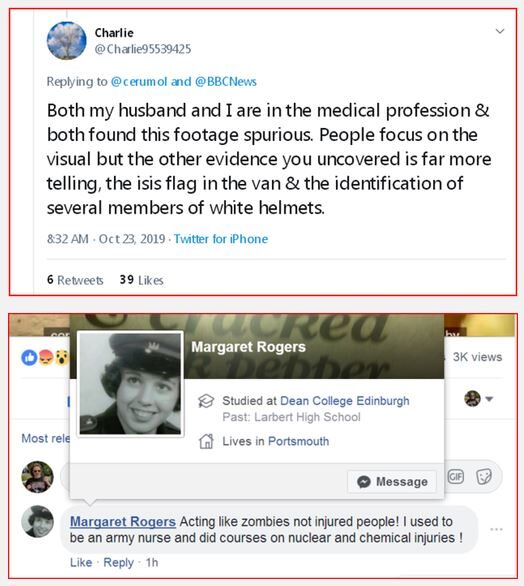Click the wow face reaction icon

pos(62,358)
